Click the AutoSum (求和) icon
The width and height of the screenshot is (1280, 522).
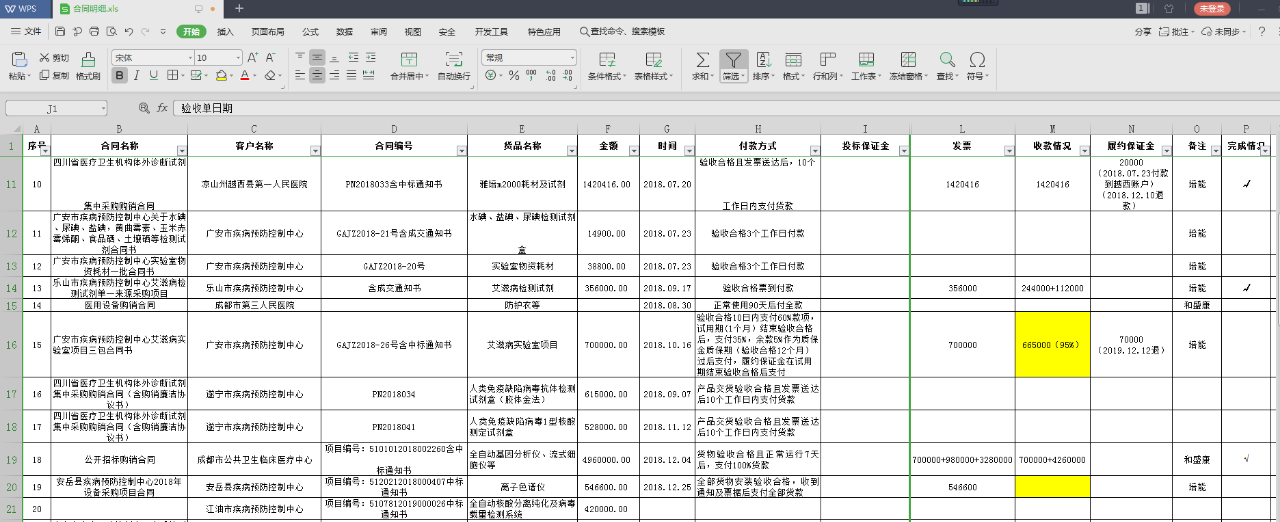[702, 61]
